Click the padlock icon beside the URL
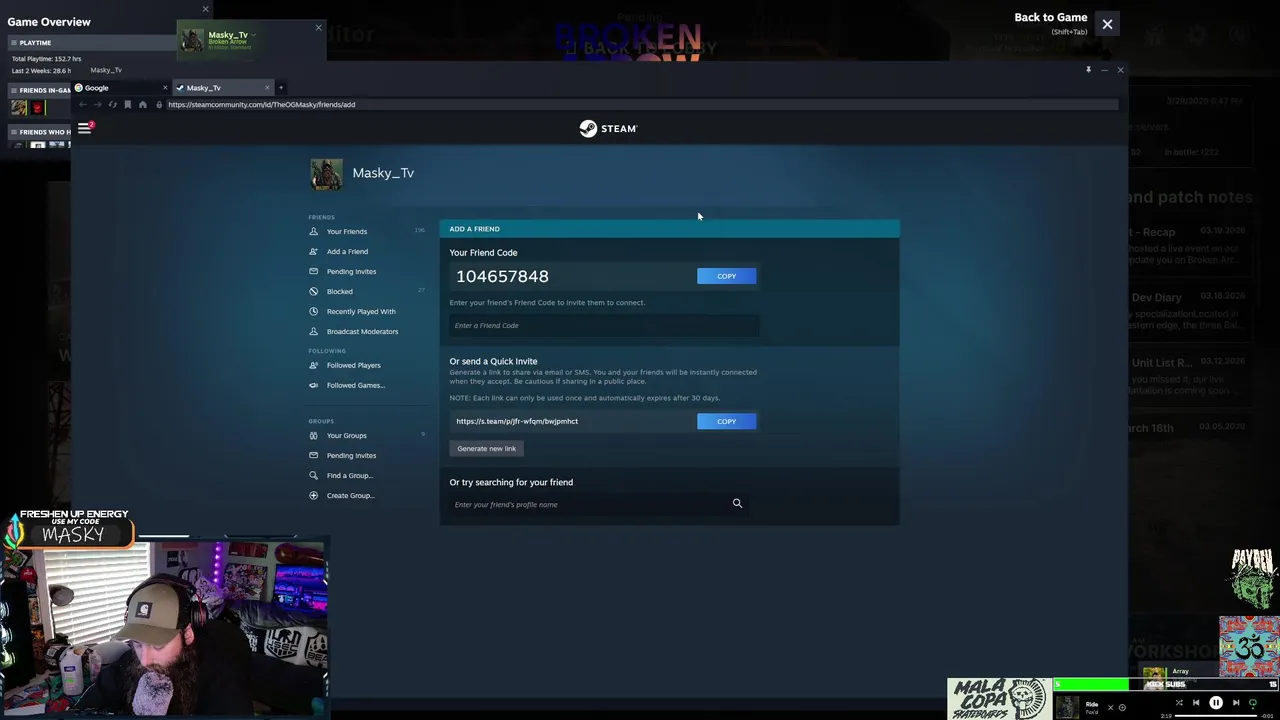This screenshot has width=1280, height=720. [x=158, y=104]
